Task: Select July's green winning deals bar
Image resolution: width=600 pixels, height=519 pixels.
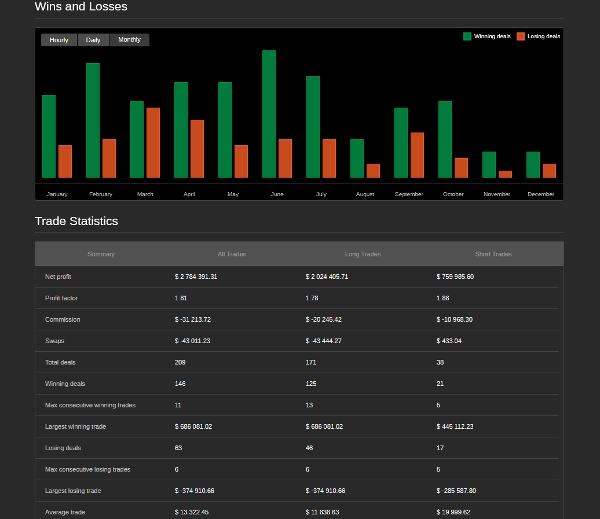Action: pos(313,127)
